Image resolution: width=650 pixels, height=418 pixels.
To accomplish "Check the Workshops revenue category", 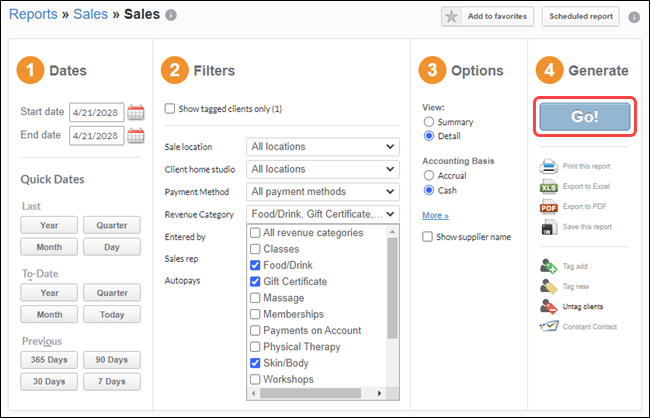I will [x=255, y=379].
